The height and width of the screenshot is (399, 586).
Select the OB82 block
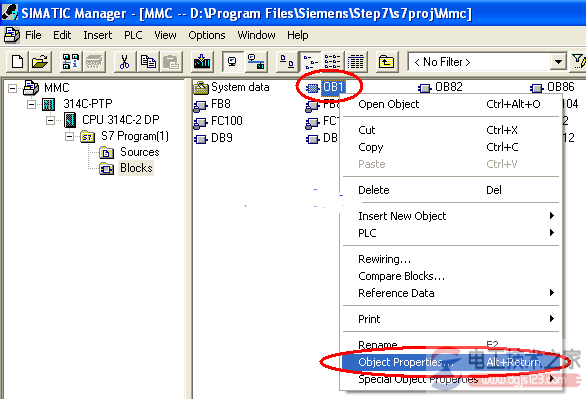tap(448, 87)
